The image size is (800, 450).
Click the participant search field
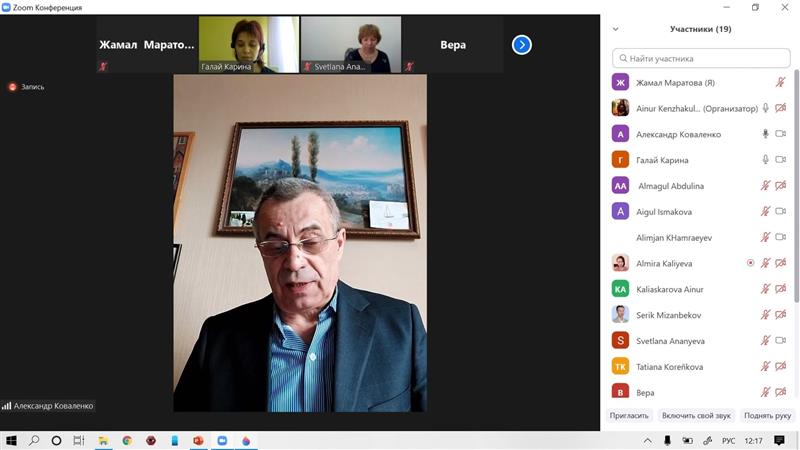pos(700,59)
